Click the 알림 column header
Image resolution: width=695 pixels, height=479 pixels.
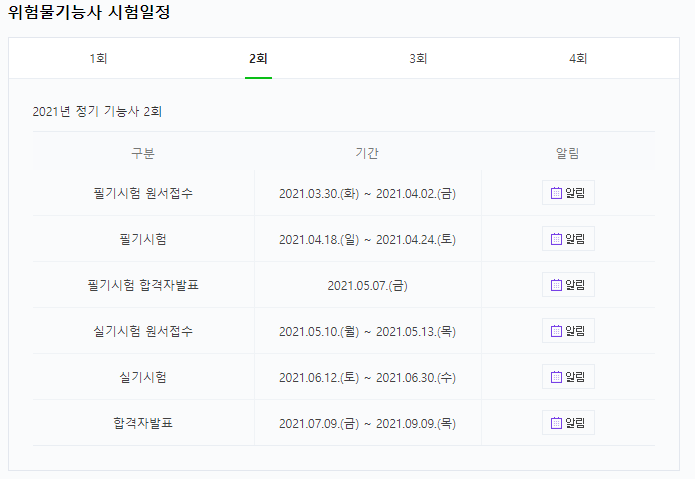568,153
